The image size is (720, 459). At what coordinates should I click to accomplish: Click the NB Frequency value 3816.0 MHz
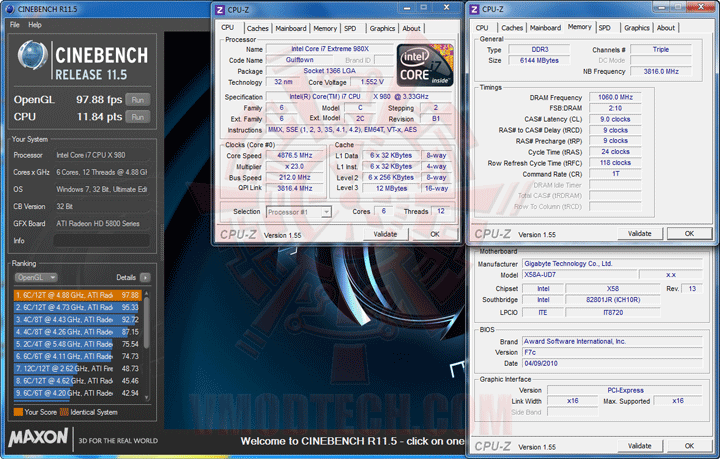[x=661, y=72]
